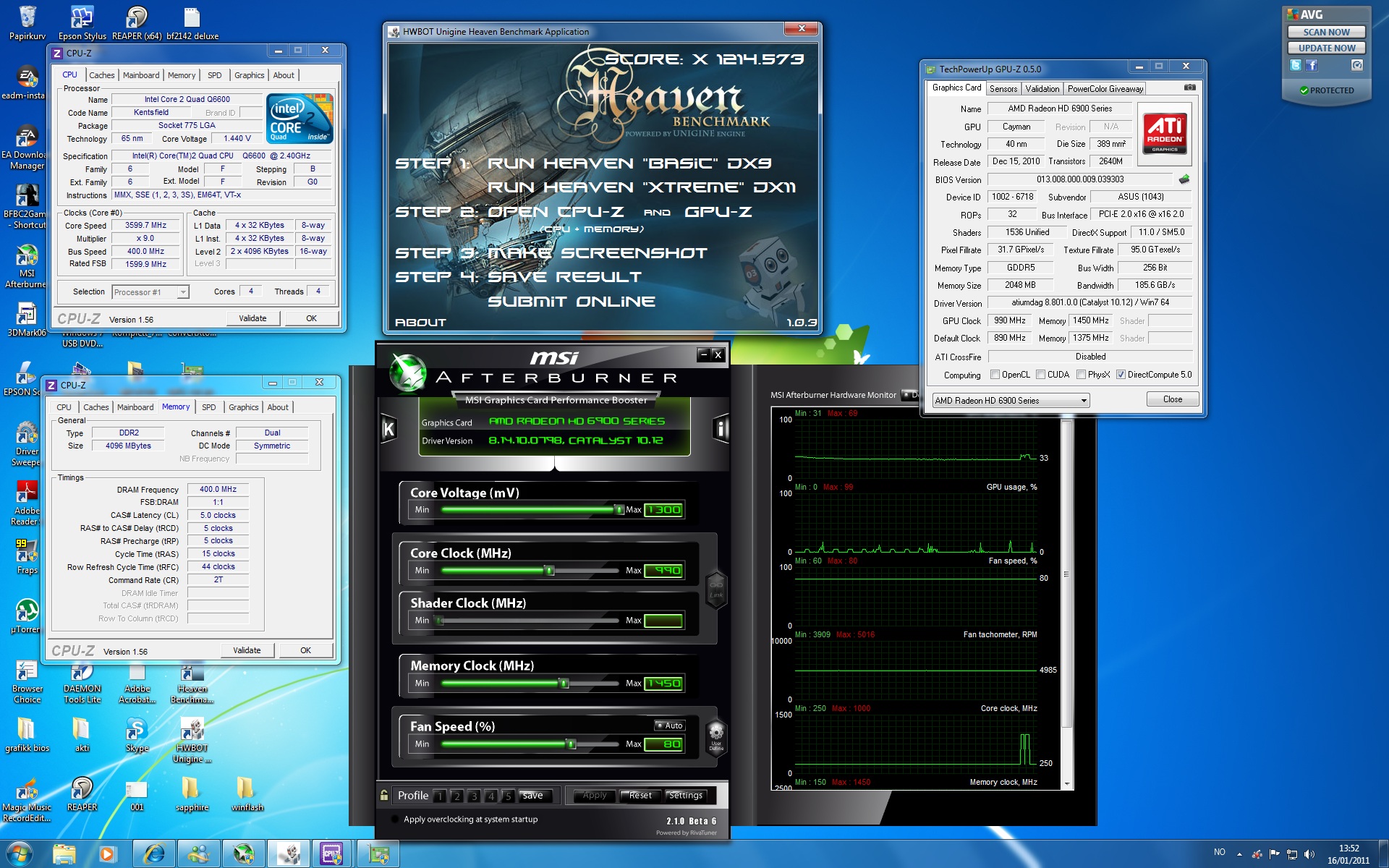The width and height of the screenshot is (1389, 868).
Task: Click the BIOS save chip icon in GPU-Z
Action: pos(1184,179)
